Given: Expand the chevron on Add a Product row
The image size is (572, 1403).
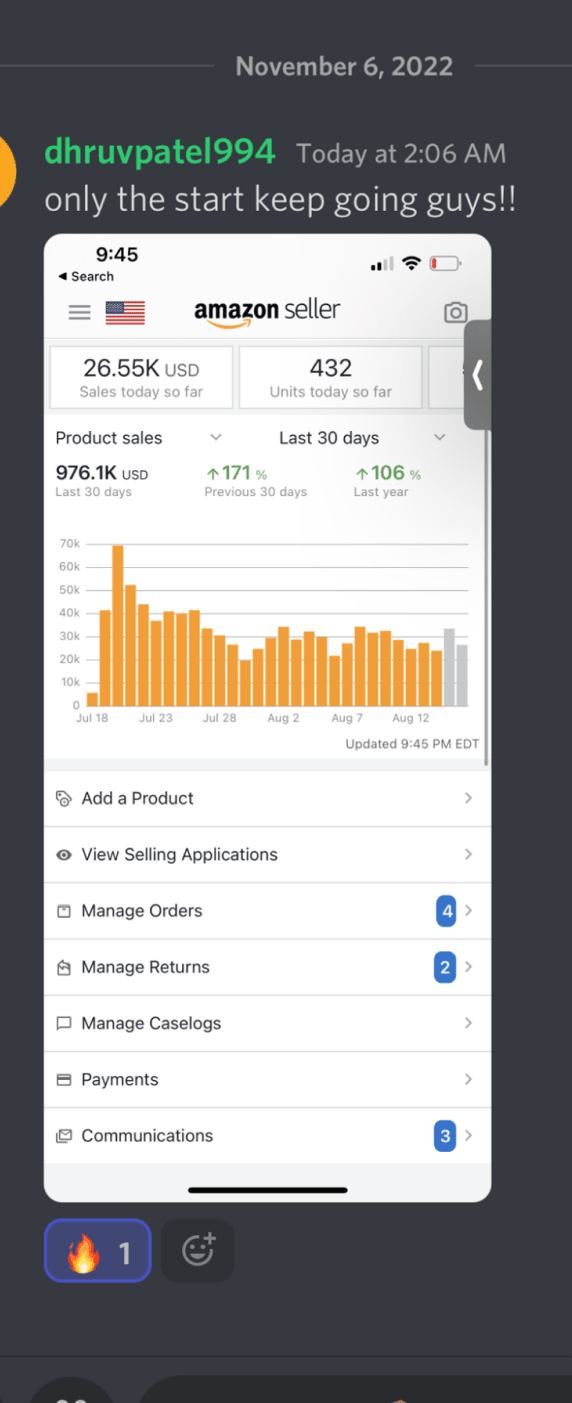Looking at the screenshot, I should click(x=469, y=798).
